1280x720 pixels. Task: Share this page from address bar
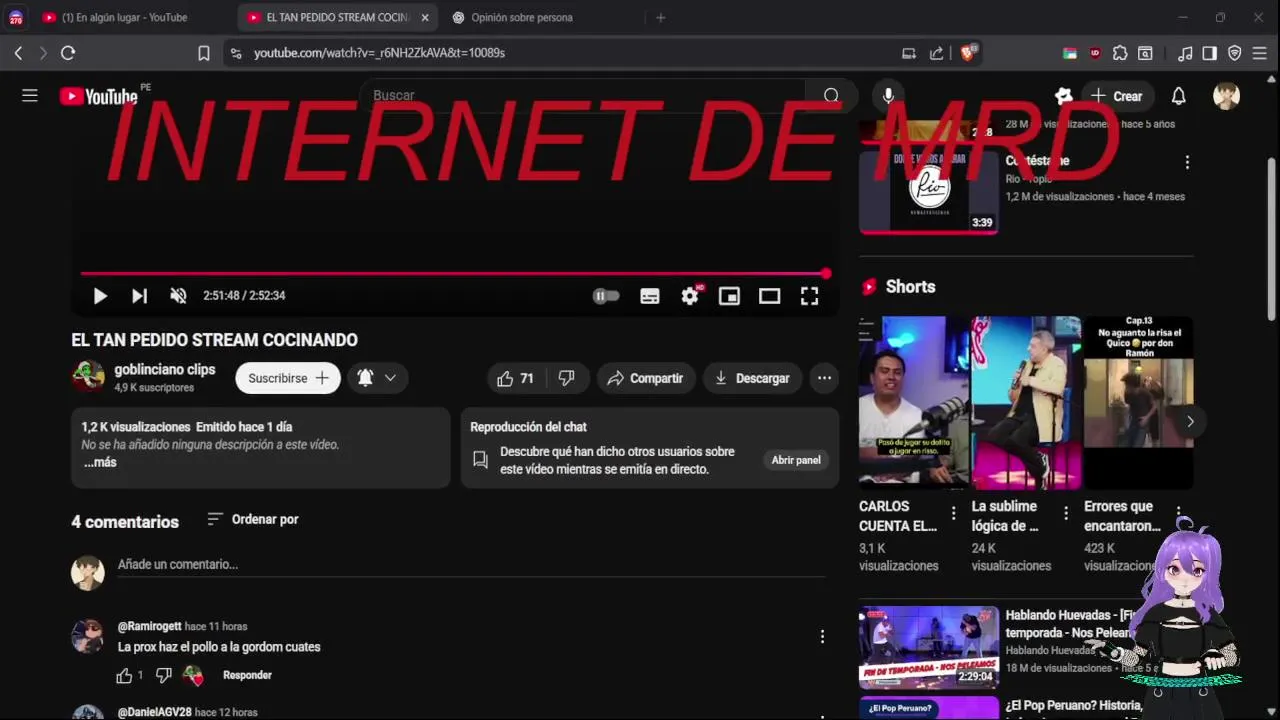[x=936, y=53]
